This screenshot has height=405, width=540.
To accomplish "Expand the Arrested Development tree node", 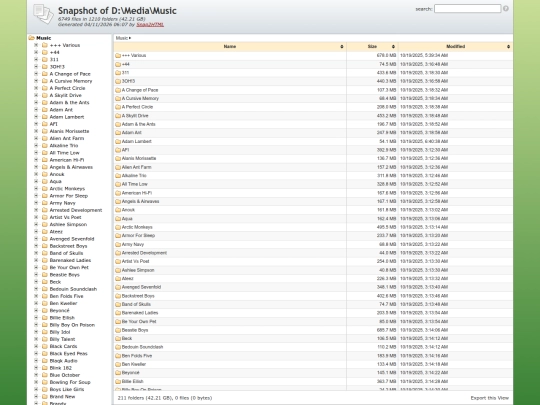I will click(36, 210).
